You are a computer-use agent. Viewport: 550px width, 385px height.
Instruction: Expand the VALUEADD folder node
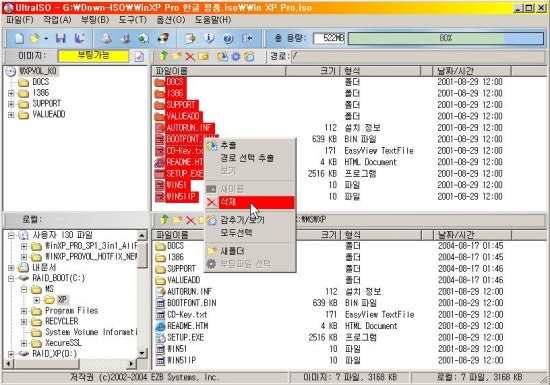(11, 115)
